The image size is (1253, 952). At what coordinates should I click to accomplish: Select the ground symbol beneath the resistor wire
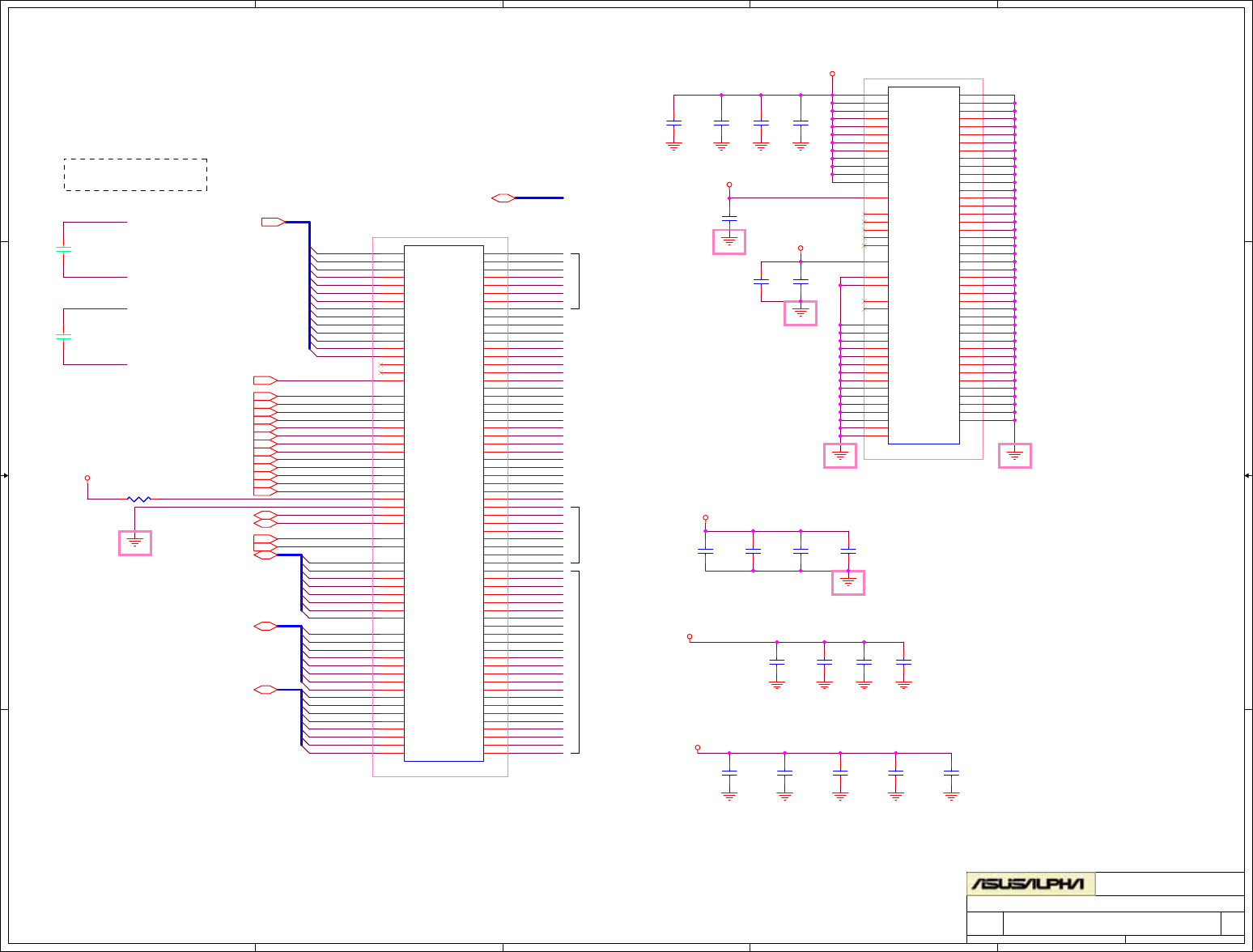coord(135,542)
